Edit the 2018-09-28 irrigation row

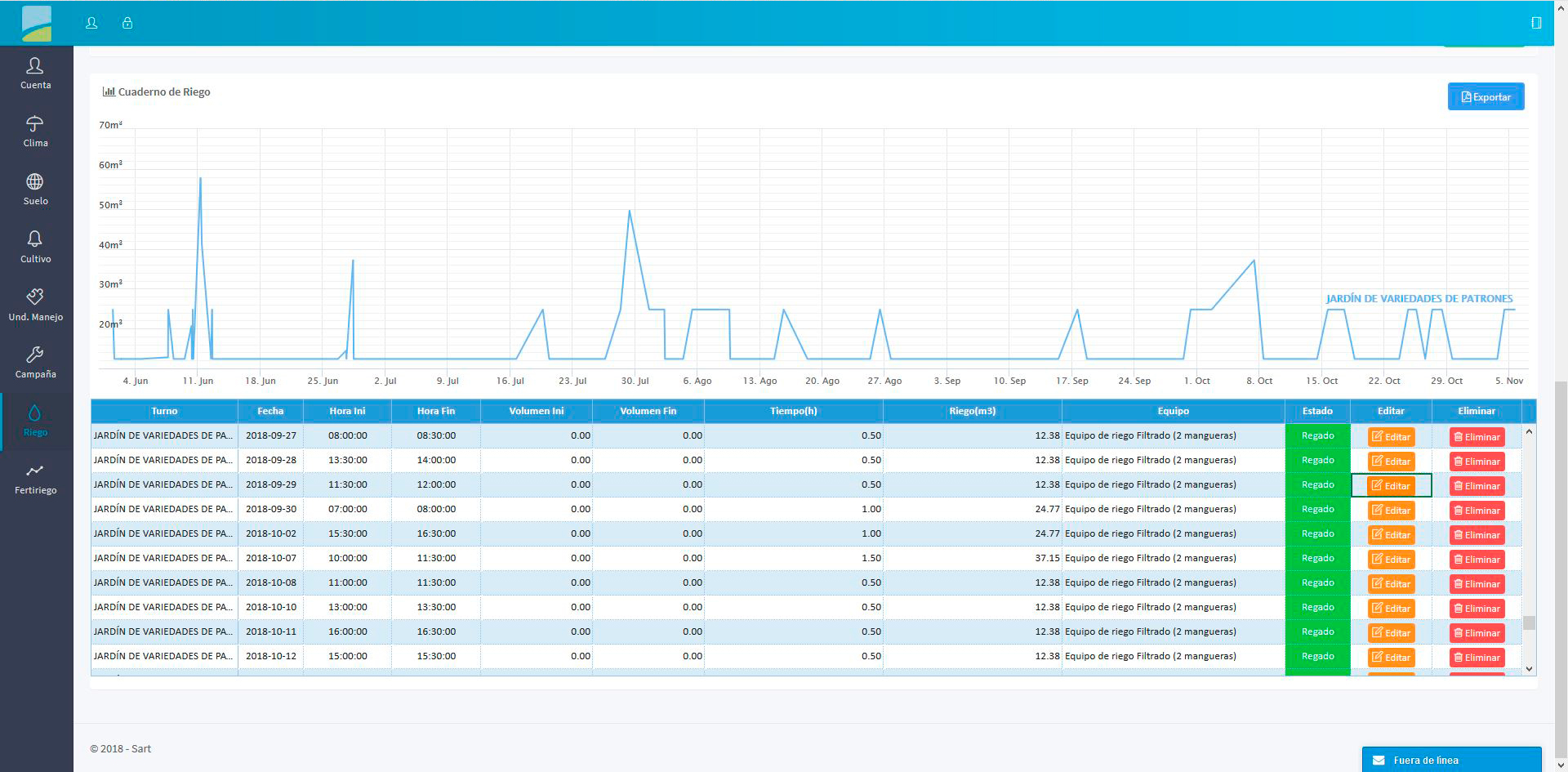coord(1391,462)
